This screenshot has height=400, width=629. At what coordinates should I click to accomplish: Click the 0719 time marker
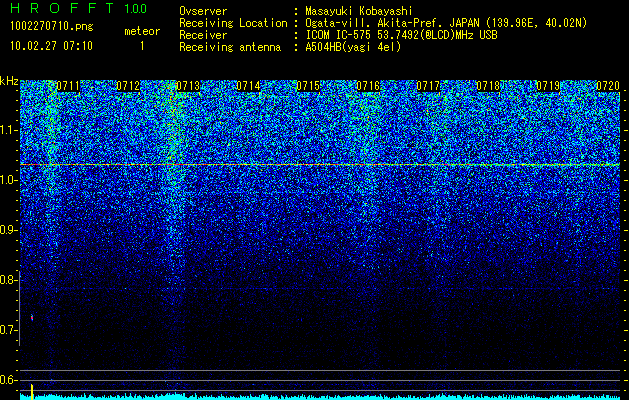pos(548,86)
